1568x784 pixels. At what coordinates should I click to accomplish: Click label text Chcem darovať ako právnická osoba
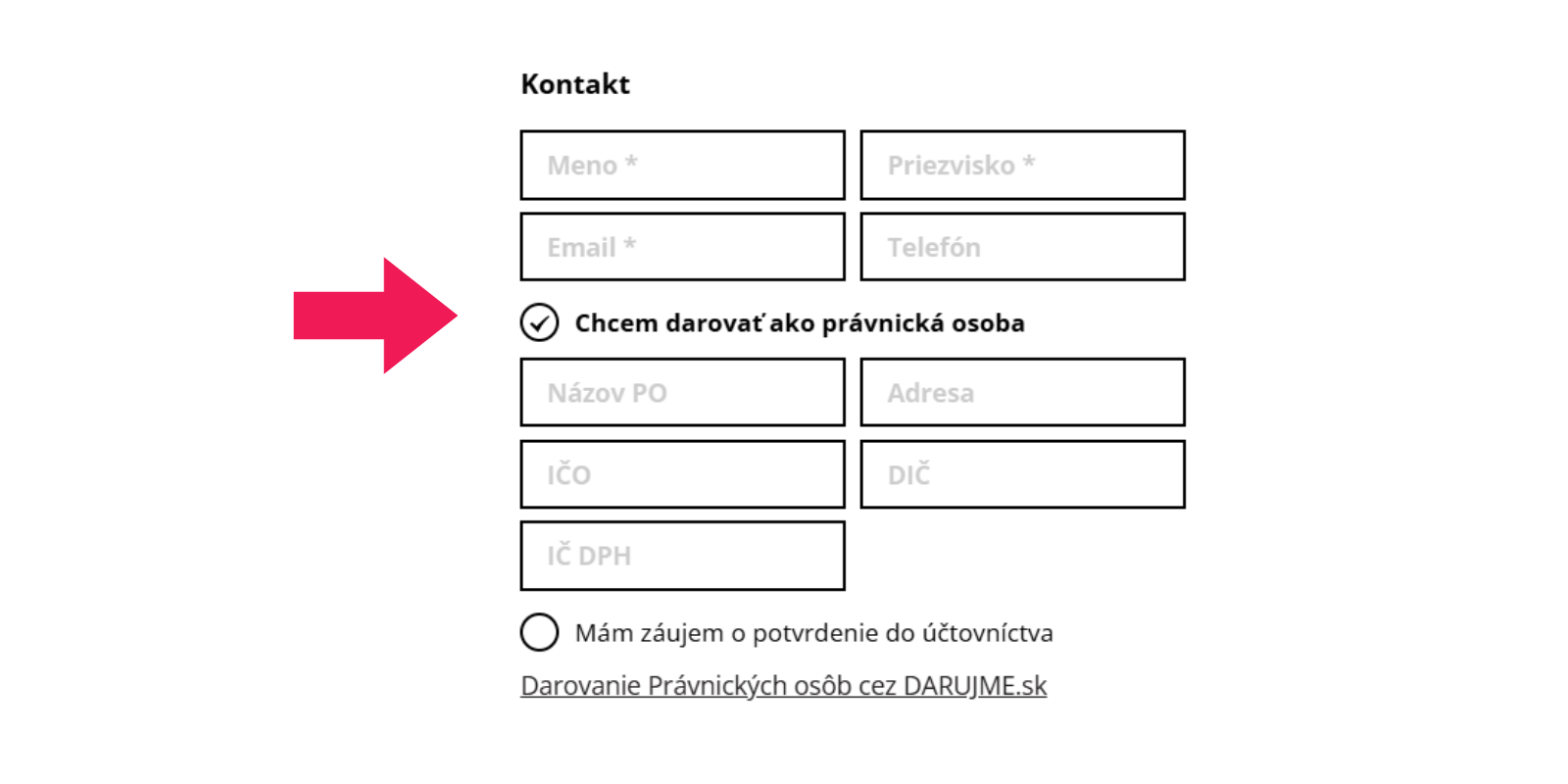800,323
